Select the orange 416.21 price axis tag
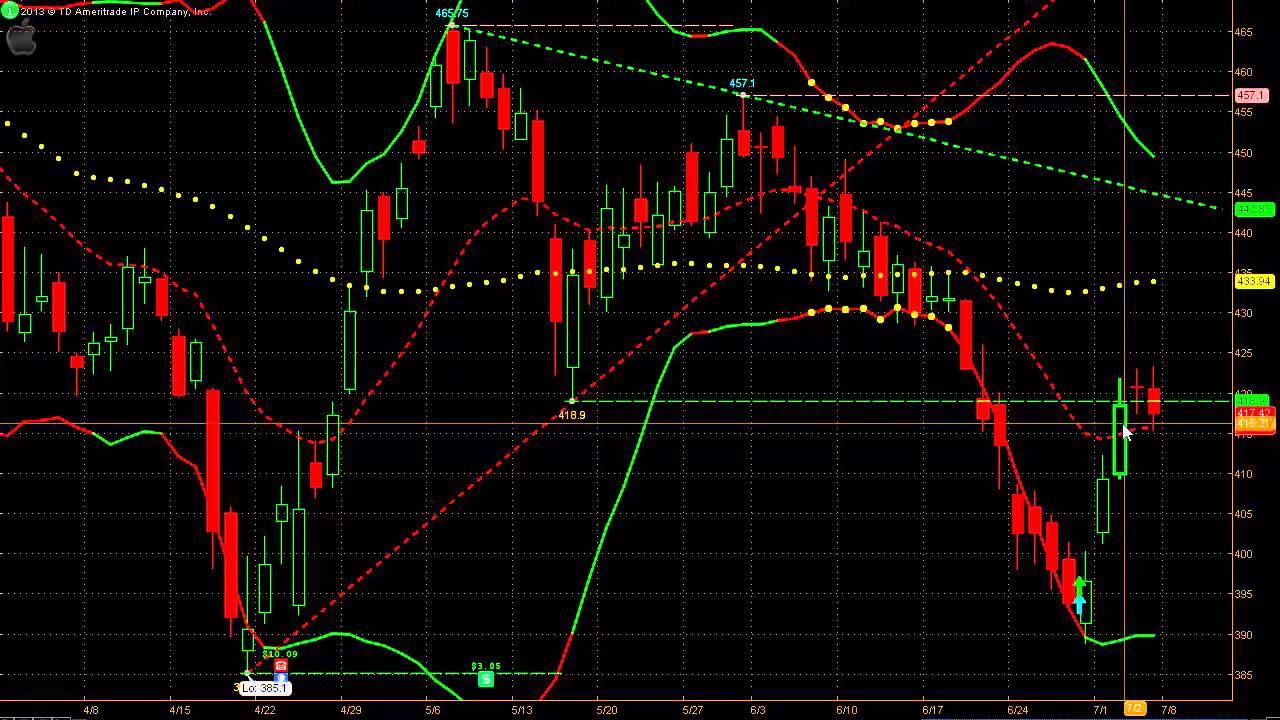1280x720 pixels. point(1254,424)
